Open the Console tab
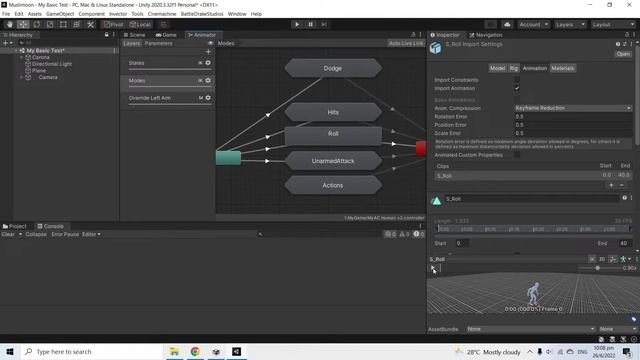Image resolution: width=640 pixels, height=360 pixels. pyautogui.click(x=50, y=226)
